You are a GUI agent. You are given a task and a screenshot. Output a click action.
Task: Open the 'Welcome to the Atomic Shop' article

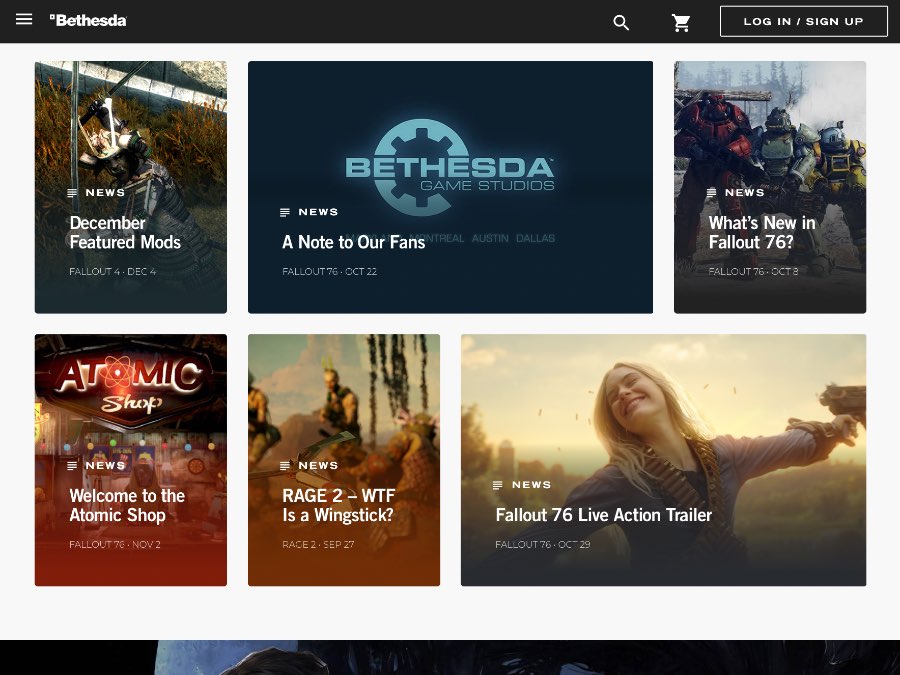127,505
